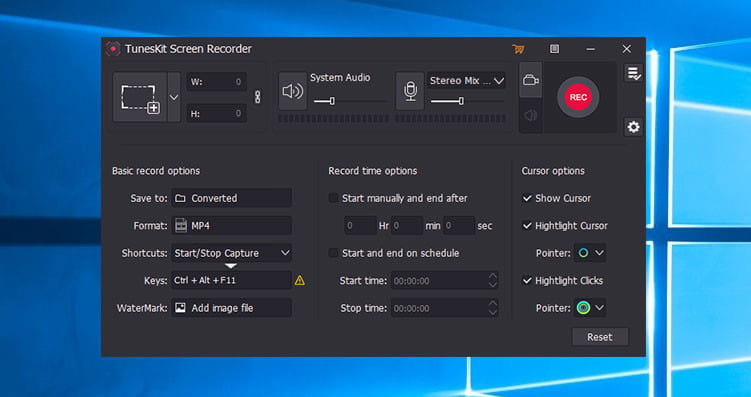Screen dimensions: 751x397
Task: Open the Stereo Mix device dropdown
Action: click(x=467, y=81)
